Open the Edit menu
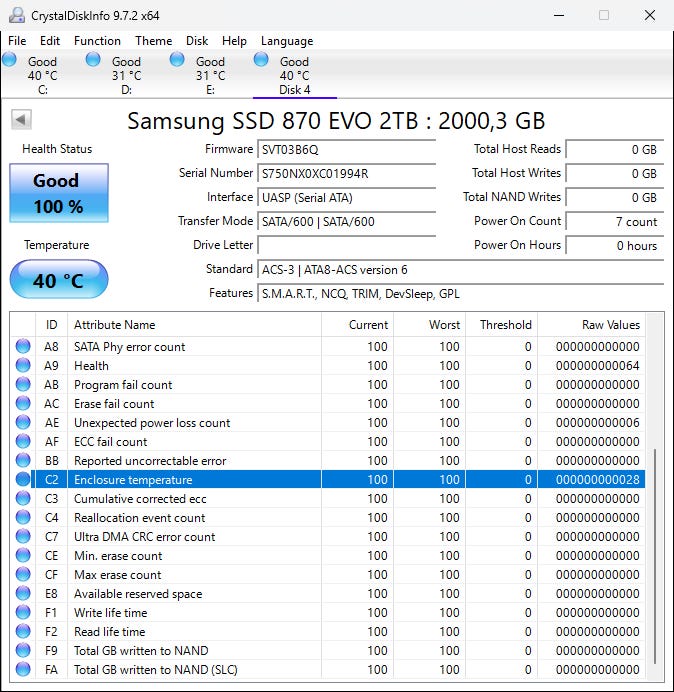The height and width of the screenshot is (692, 674). click(x=50, y=41)
